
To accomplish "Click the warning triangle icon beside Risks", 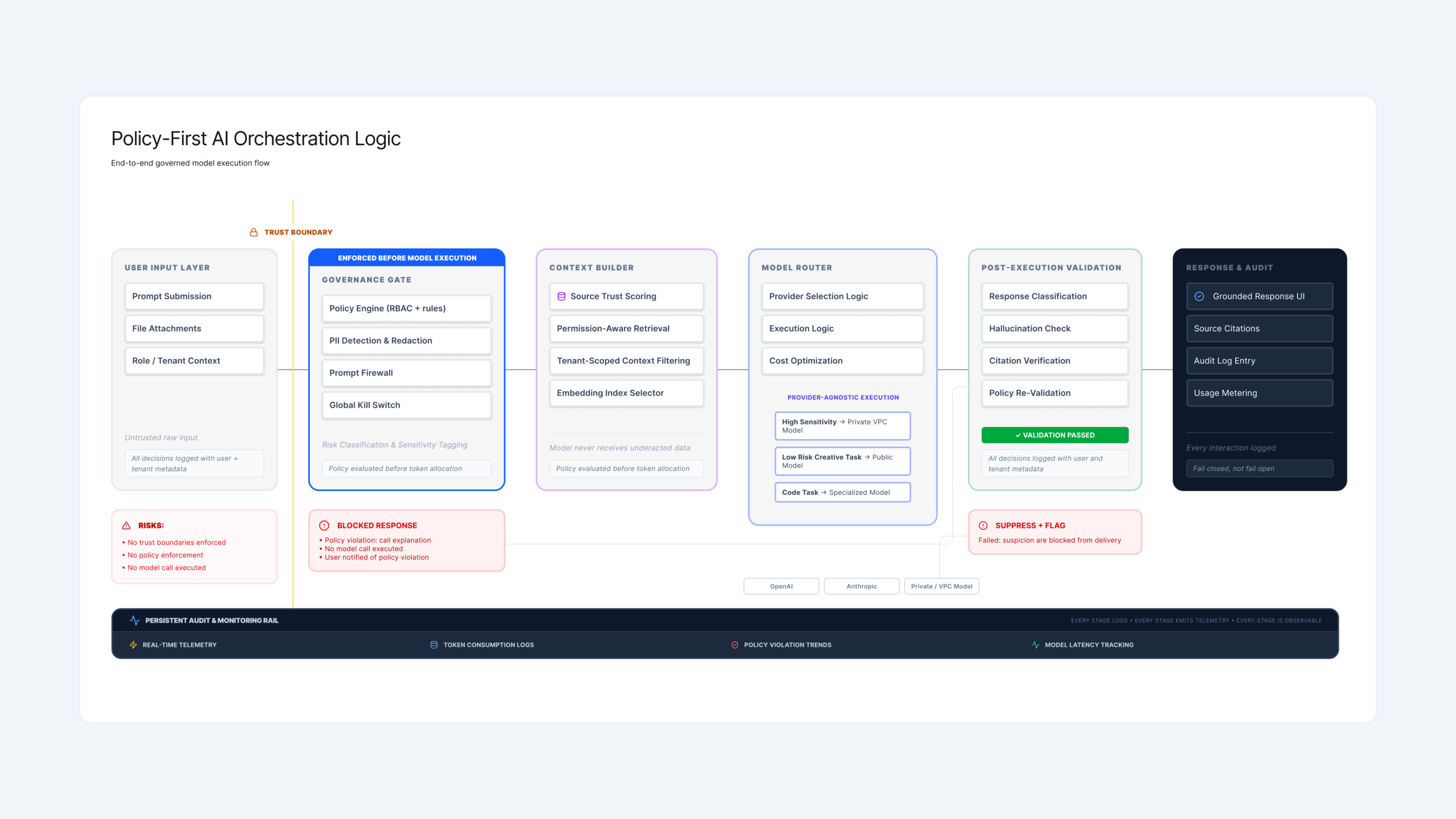I will (126, 526).
